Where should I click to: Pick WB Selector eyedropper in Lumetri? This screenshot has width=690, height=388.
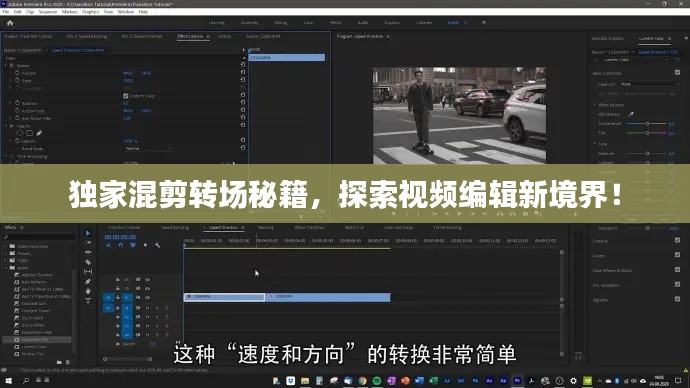pos(631,114)
